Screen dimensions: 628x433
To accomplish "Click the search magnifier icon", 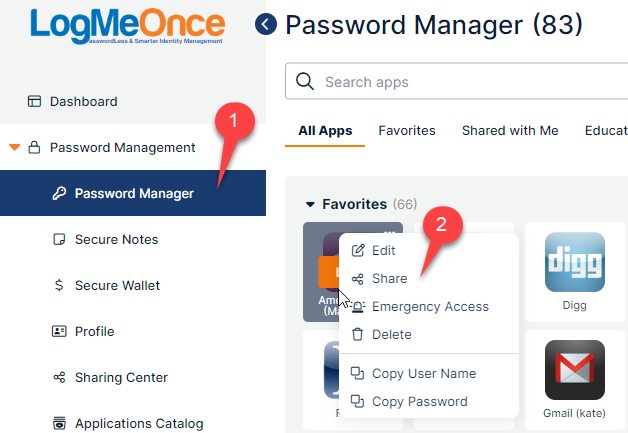I will click(305, 81).
